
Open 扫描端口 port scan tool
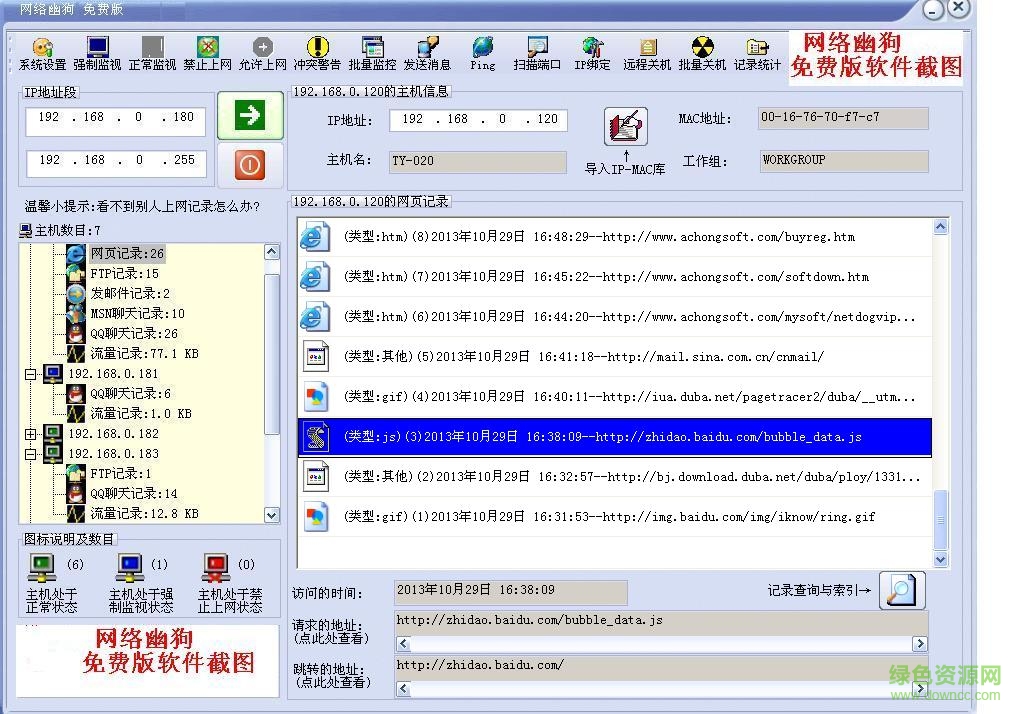[537, 54]
